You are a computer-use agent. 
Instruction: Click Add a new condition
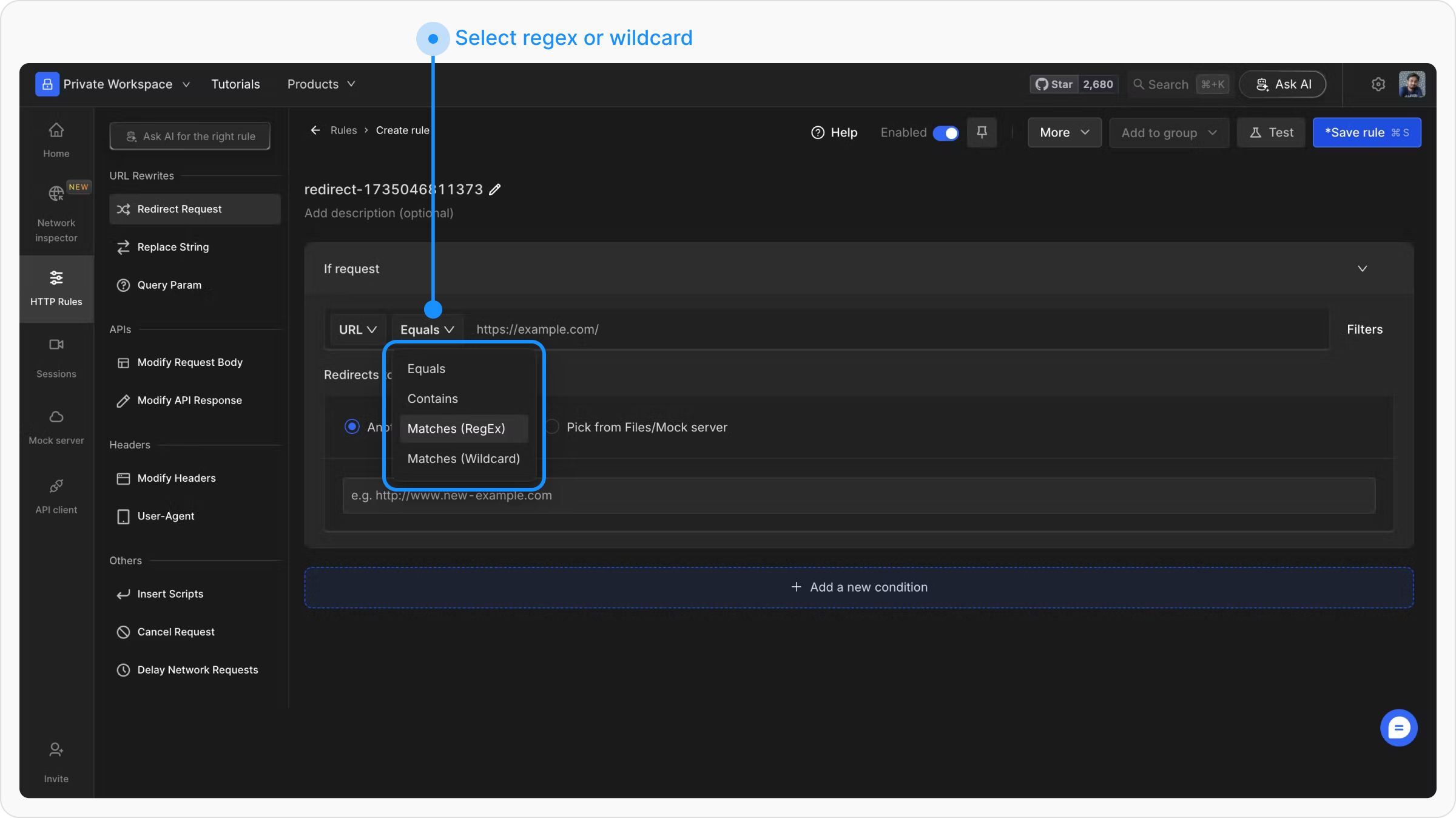(x=858, y=587)
